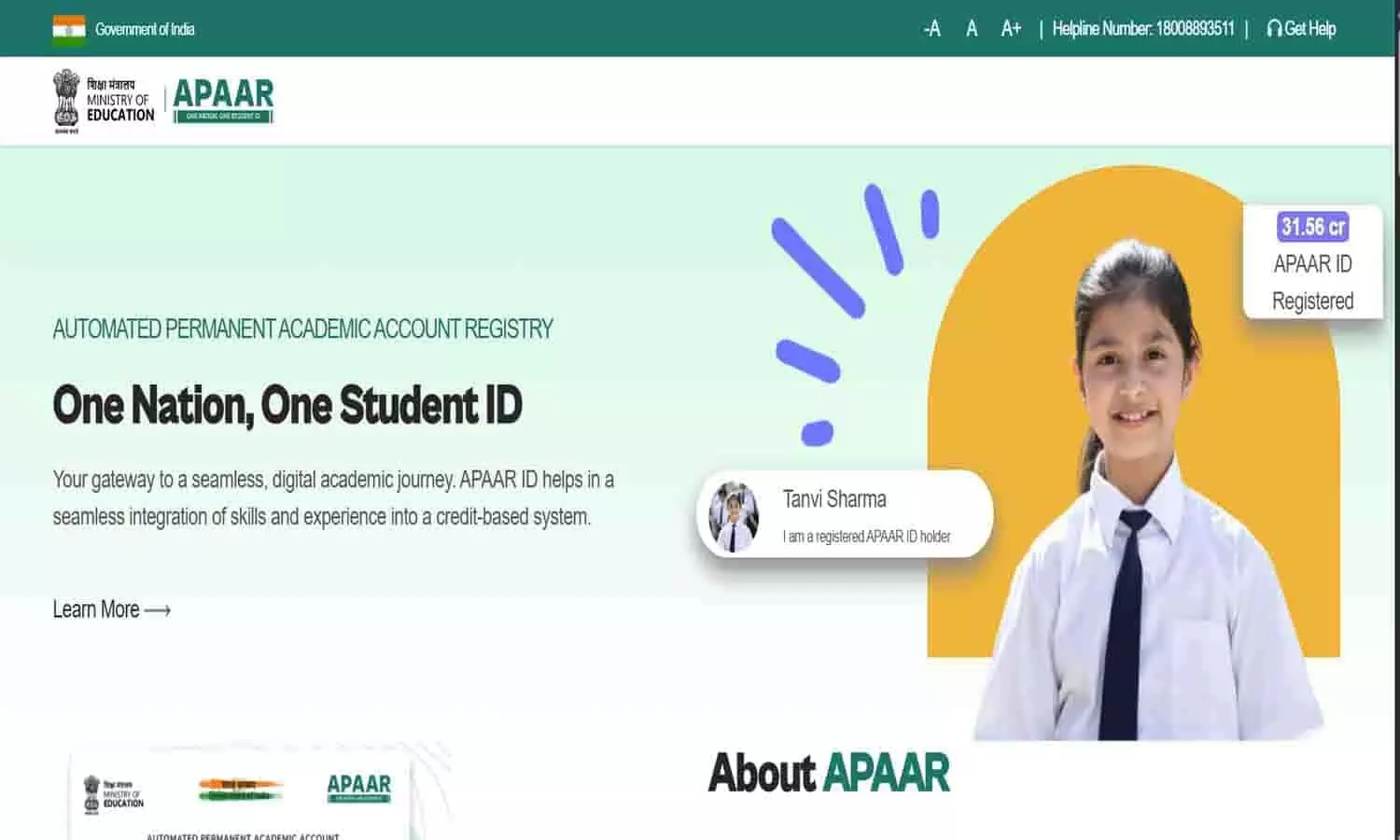Screen dimensions: 1400x840
Task: Click the Ministry of Education emblem in header
Action: [x=66, y=100]
